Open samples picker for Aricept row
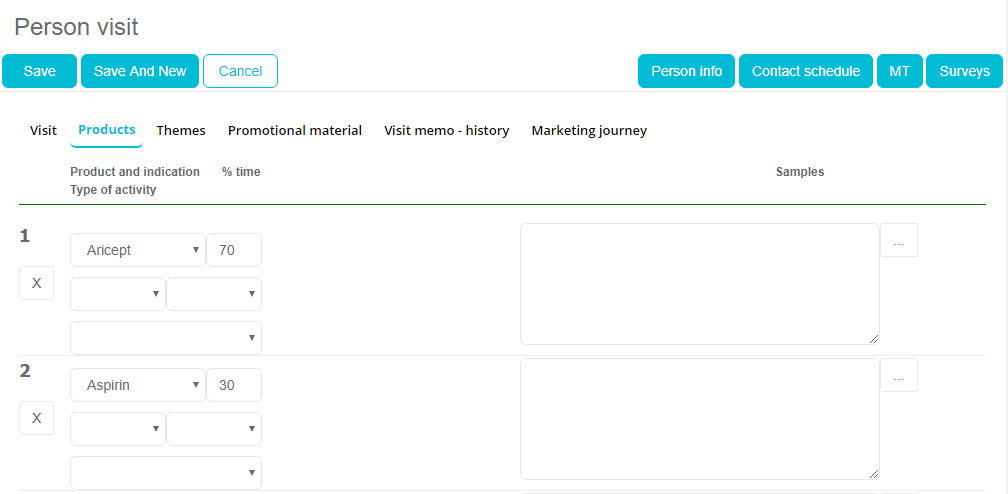 898,241
